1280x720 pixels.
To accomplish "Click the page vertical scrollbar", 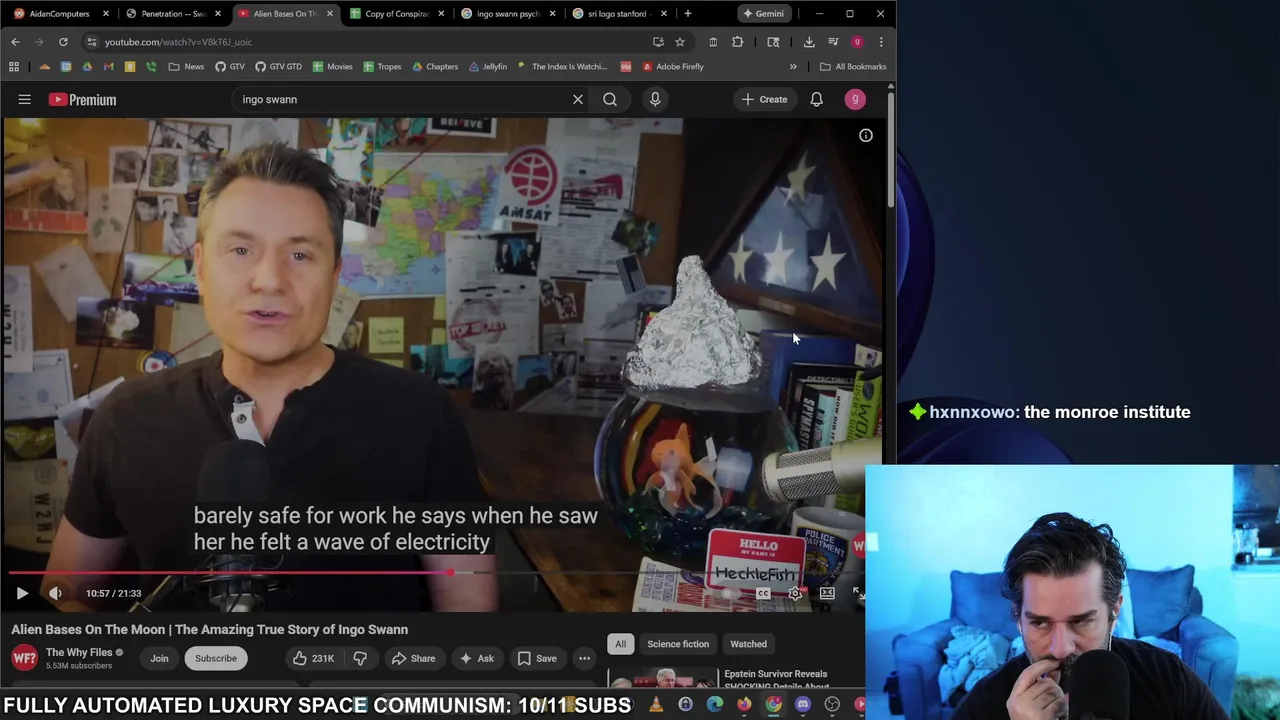I will point(890,150).
